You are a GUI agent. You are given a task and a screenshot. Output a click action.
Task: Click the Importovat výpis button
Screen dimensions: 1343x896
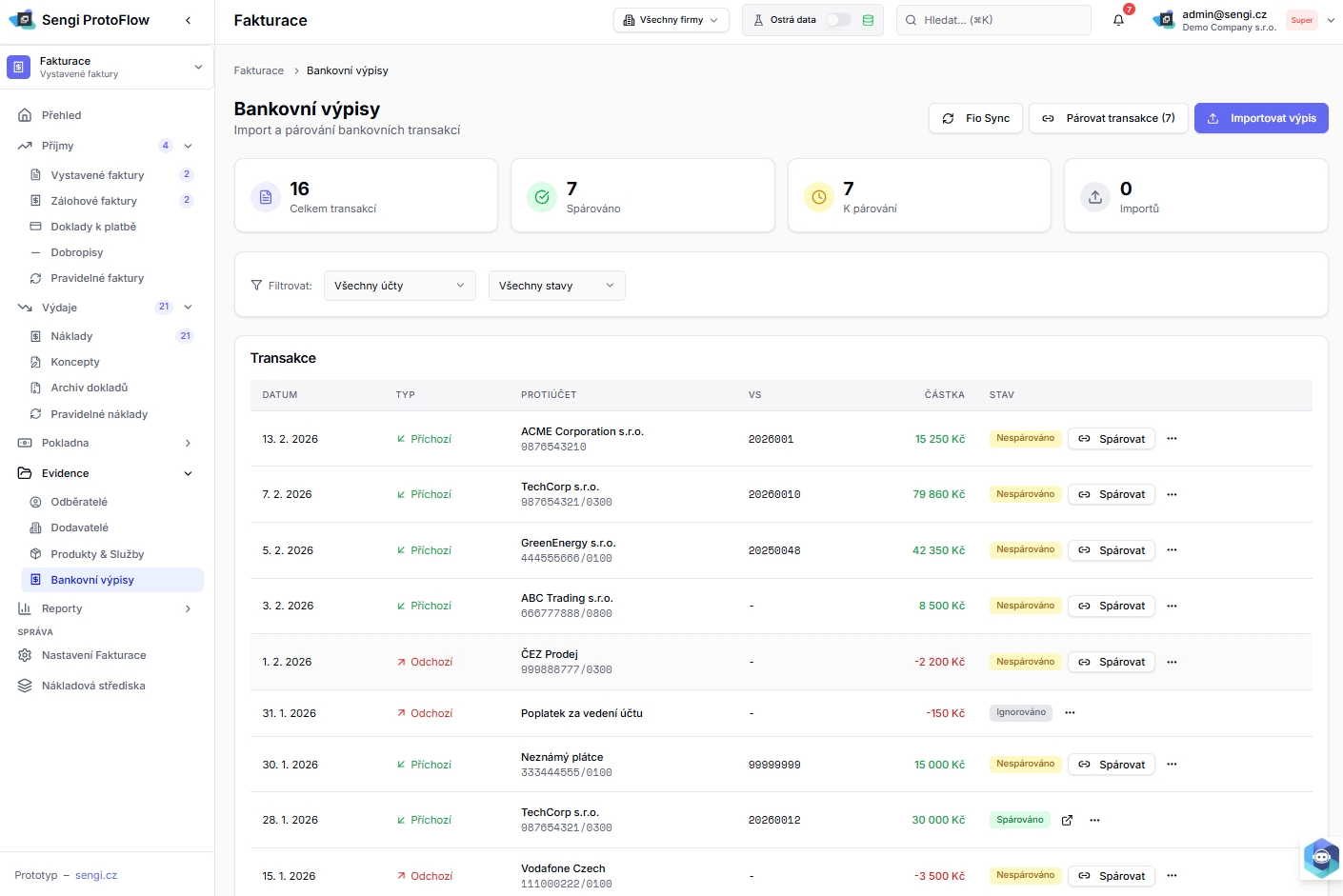(1261, 118)
